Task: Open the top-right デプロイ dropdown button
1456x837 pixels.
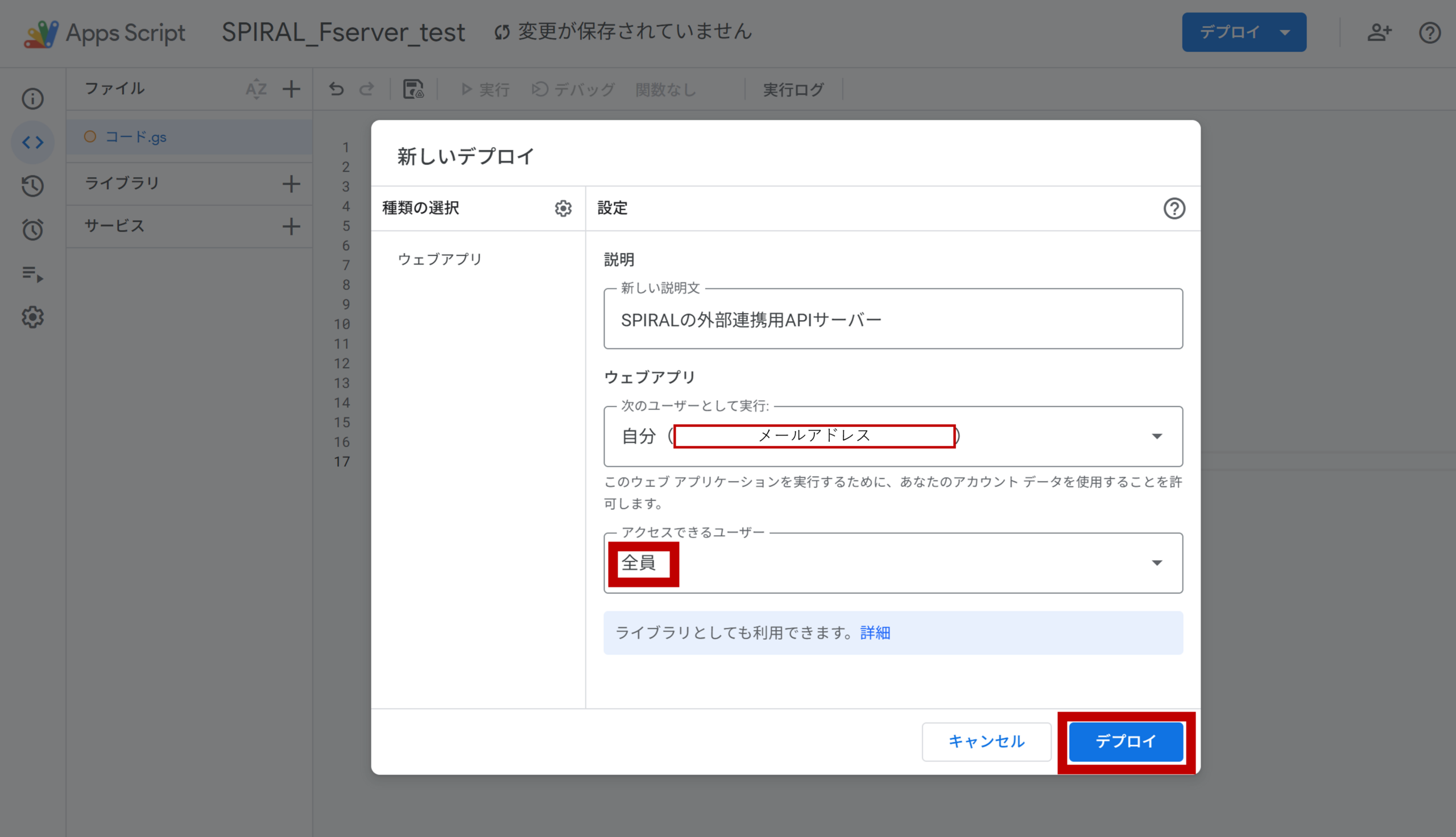Action: pos(1243,32)
